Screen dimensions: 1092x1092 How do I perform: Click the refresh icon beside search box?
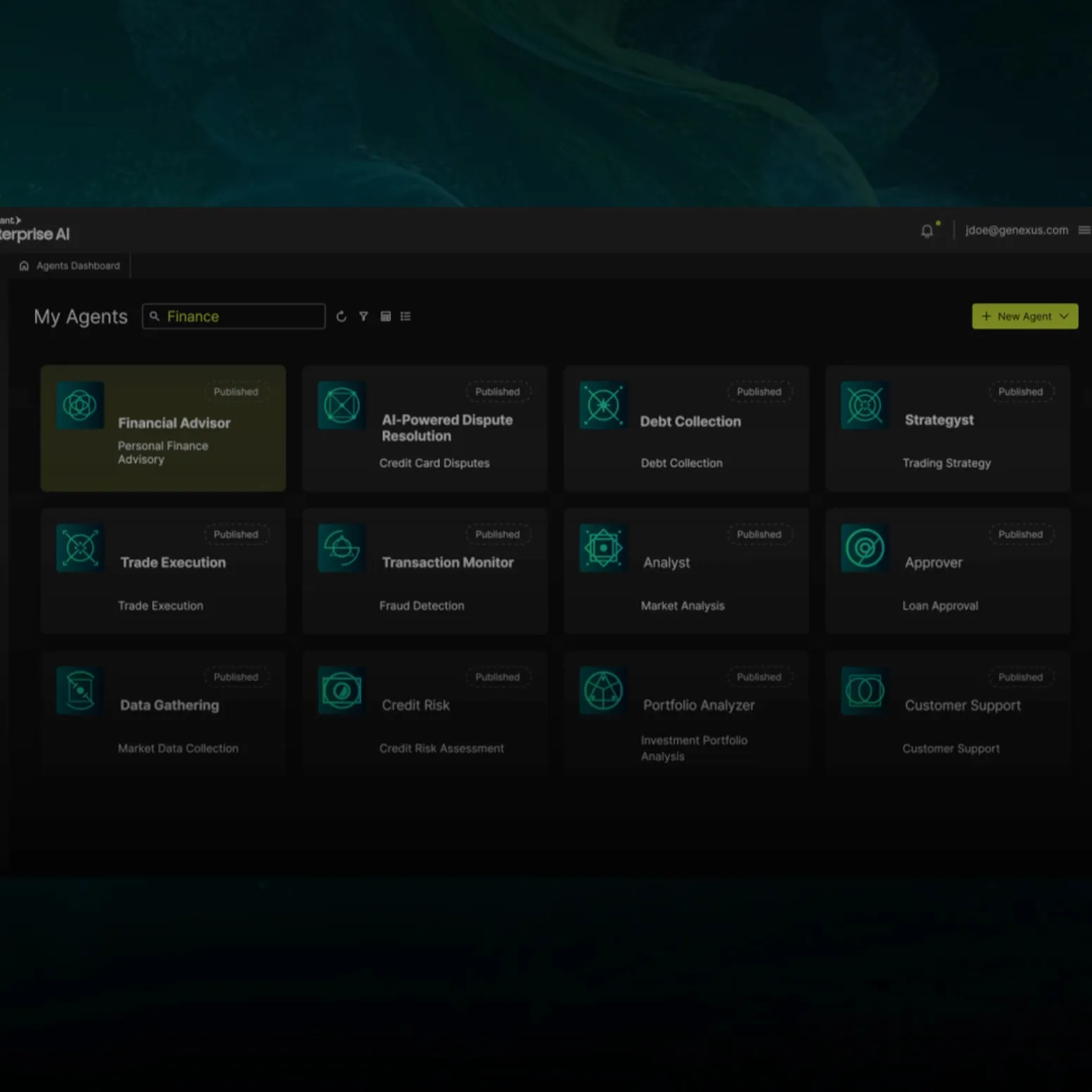pos(341,317)
